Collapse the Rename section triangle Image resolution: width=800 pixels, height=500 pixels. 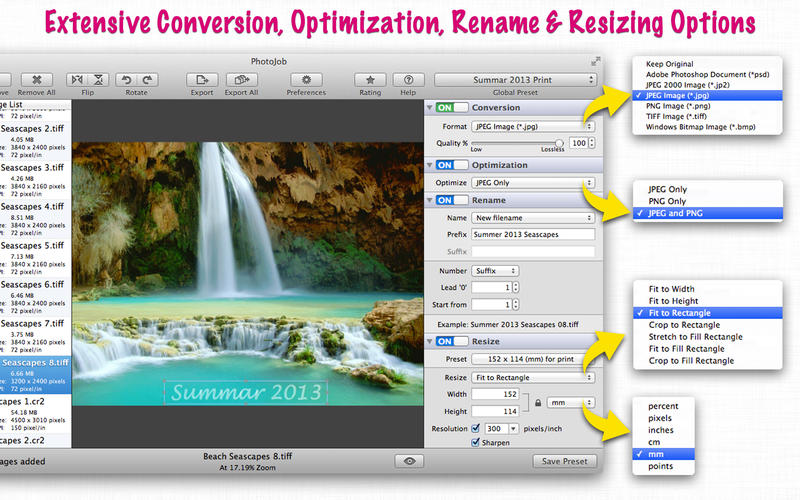point(430,200)
